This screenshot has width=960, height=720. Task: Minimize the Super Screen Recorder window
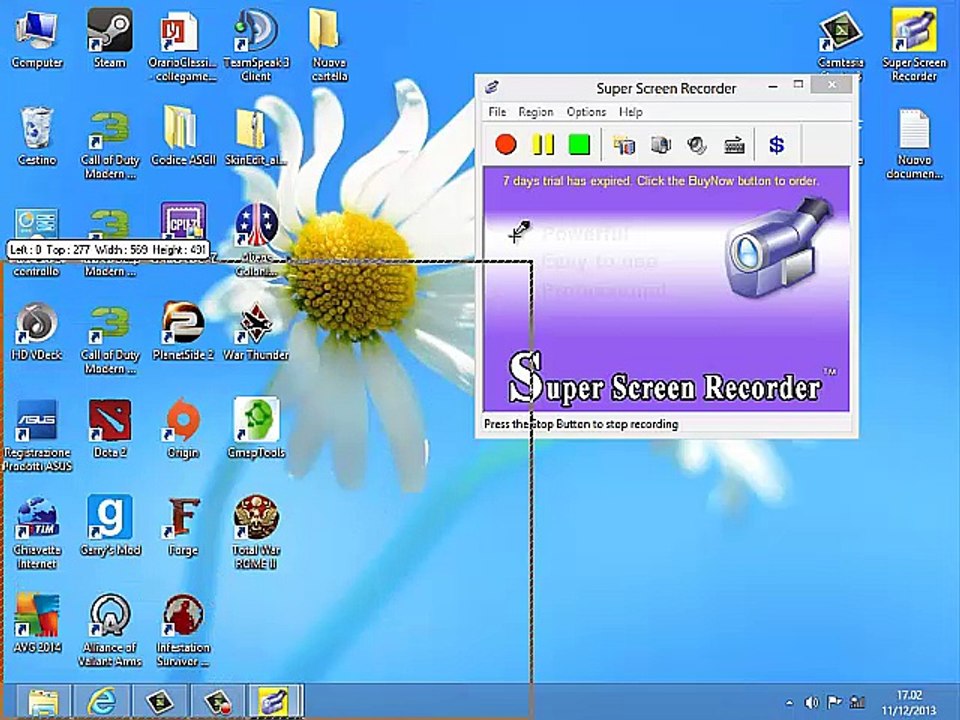pos(773,86)
